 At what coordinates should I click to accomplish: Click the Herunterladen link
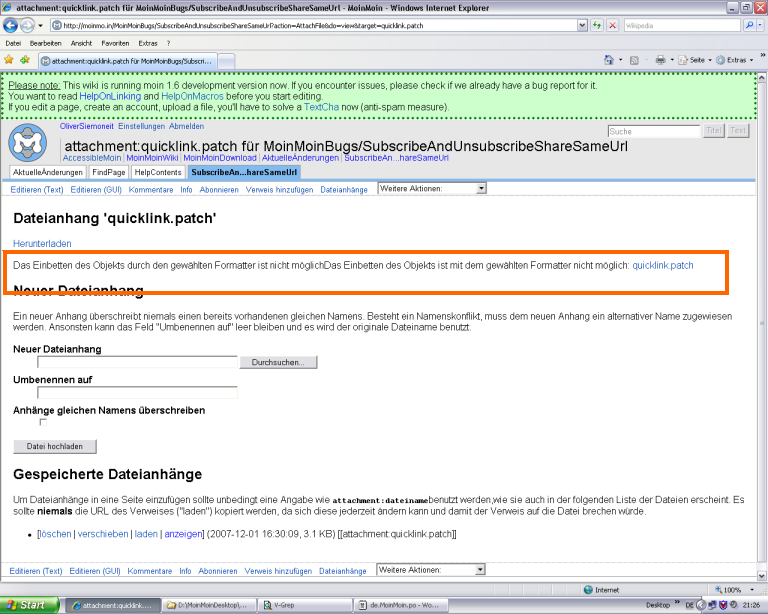point(42,243)
